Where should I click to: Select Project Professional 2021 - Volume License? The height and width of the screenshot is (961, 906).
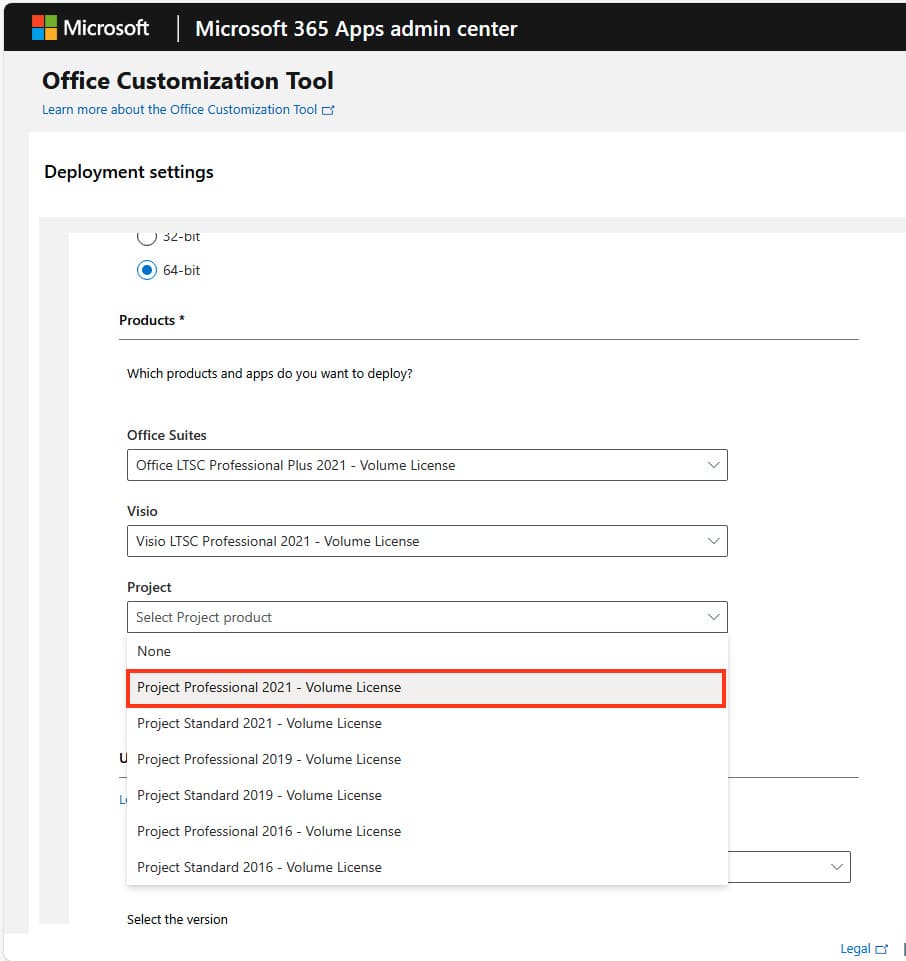pos(269,688)
